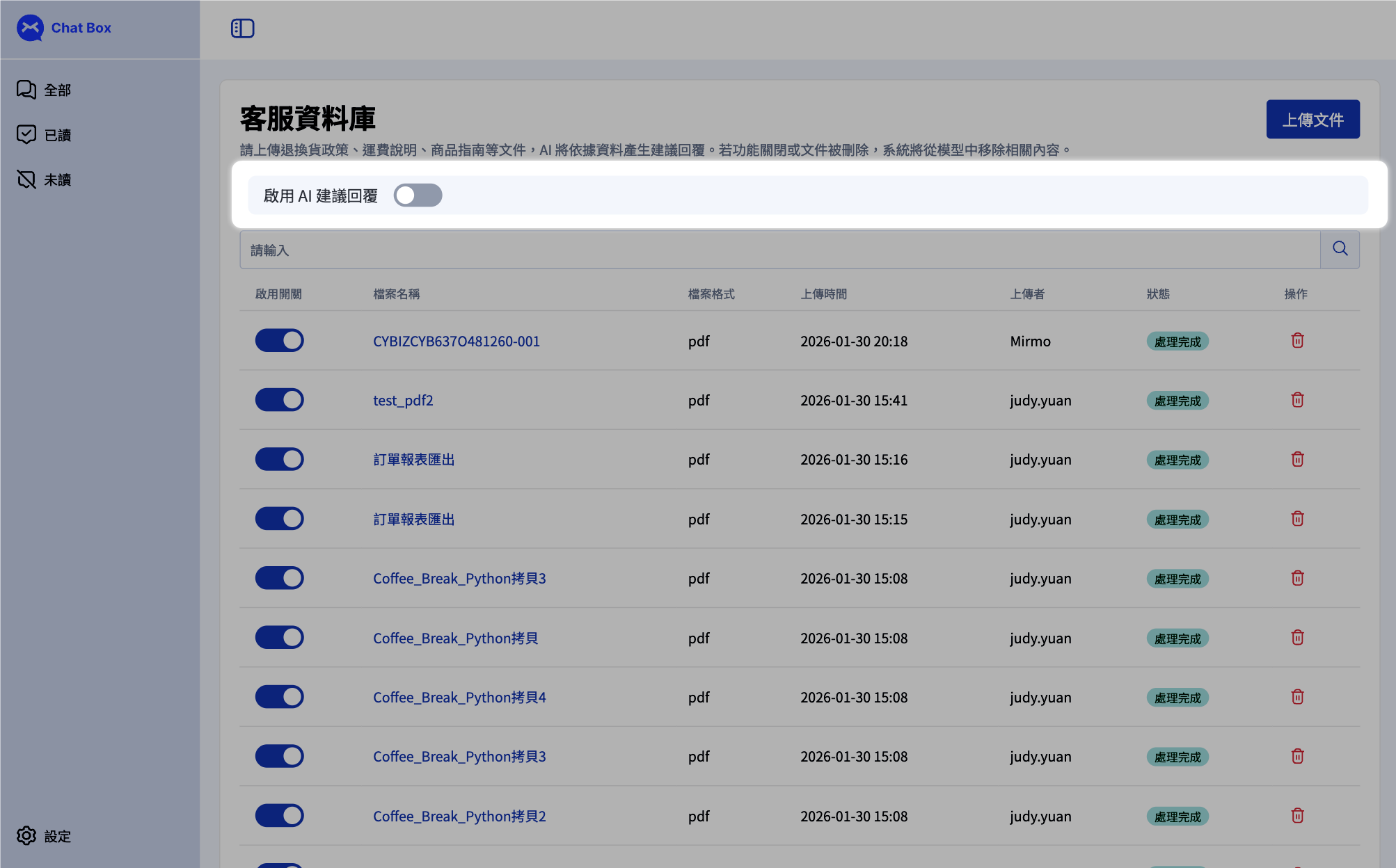Click the 請輸入 search field

(x=779, y=250)
